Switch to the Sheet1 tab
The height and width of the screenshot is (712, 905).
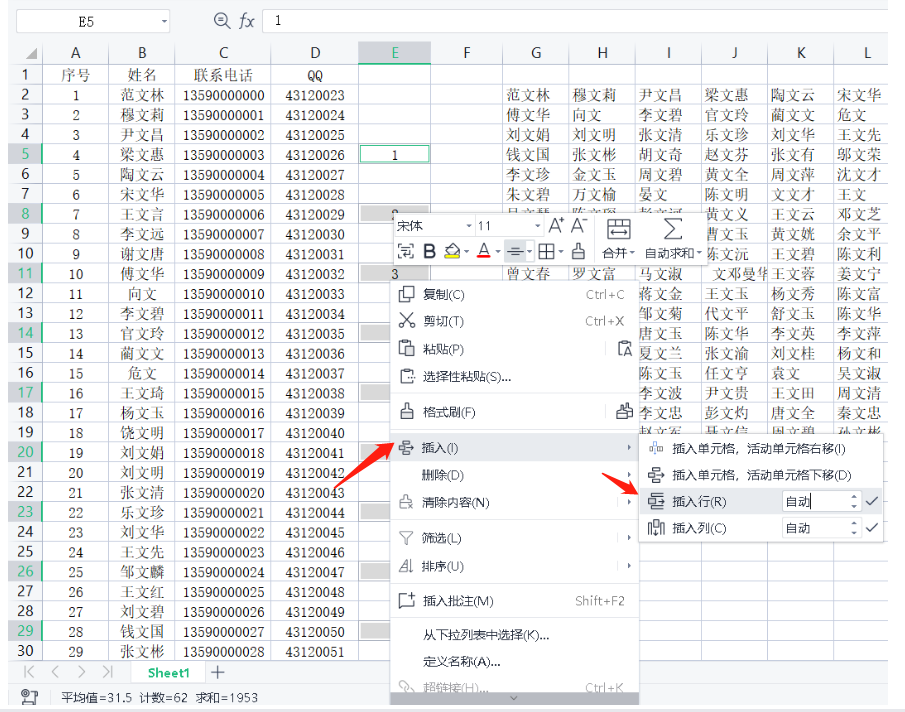point(169,673)
